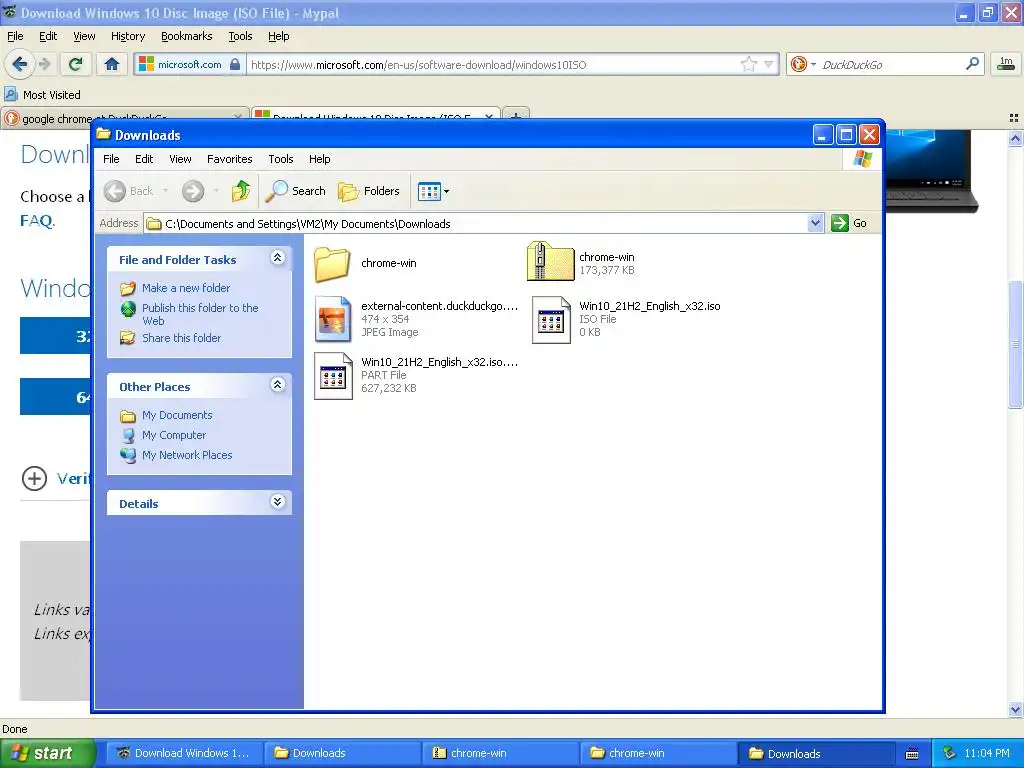Open the Views dropdown arrow
1024x768 pixels.
tap(447, 191)
